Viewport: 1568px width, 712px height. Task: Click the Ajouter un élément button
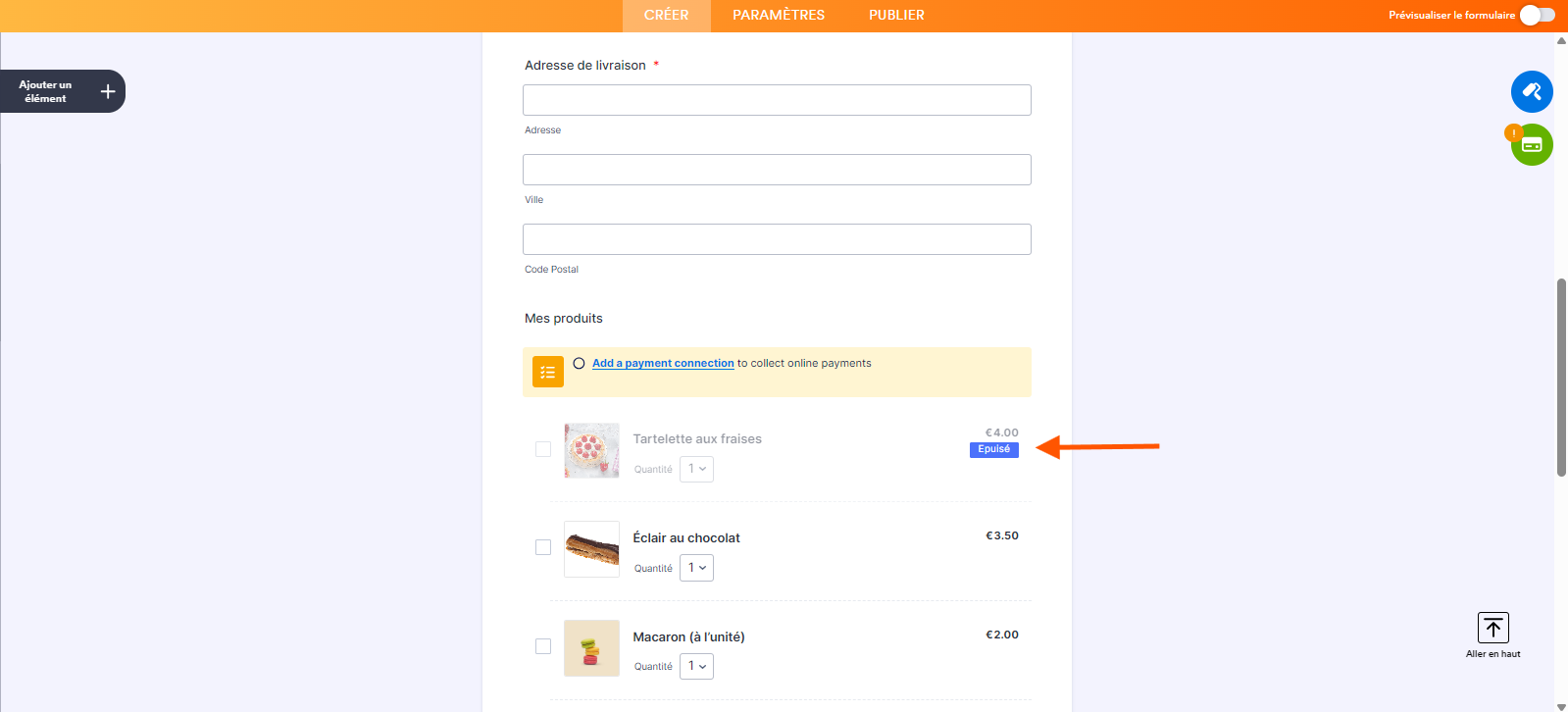[x=46, y=91]
